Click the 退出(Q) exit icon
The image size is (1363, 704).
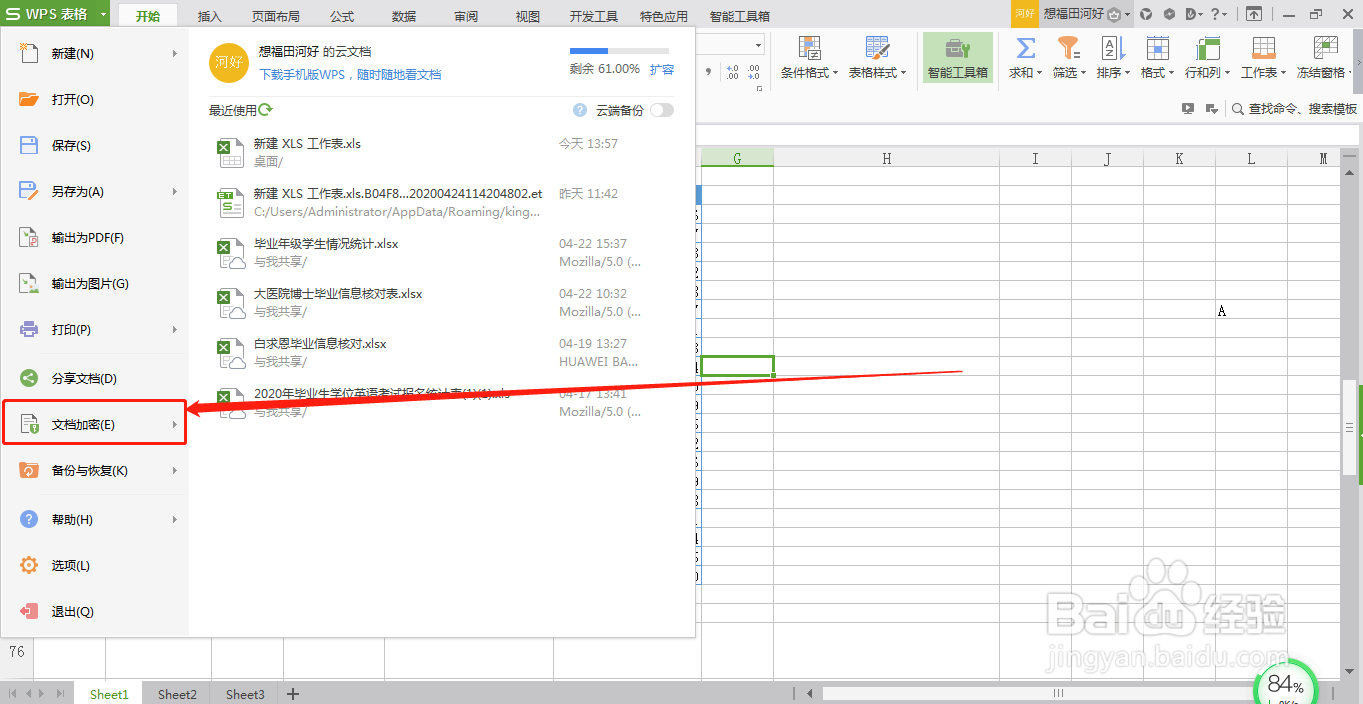coord(29,611)
